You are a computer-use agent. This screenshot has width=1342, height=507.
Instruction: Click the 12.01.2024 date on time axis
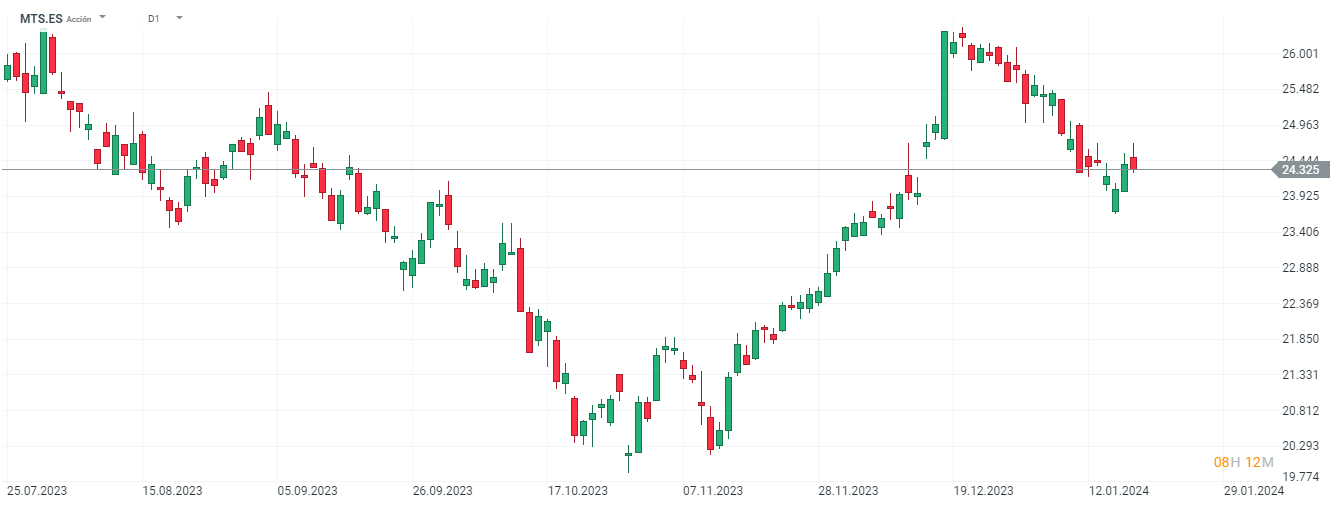pos(1118,491)
